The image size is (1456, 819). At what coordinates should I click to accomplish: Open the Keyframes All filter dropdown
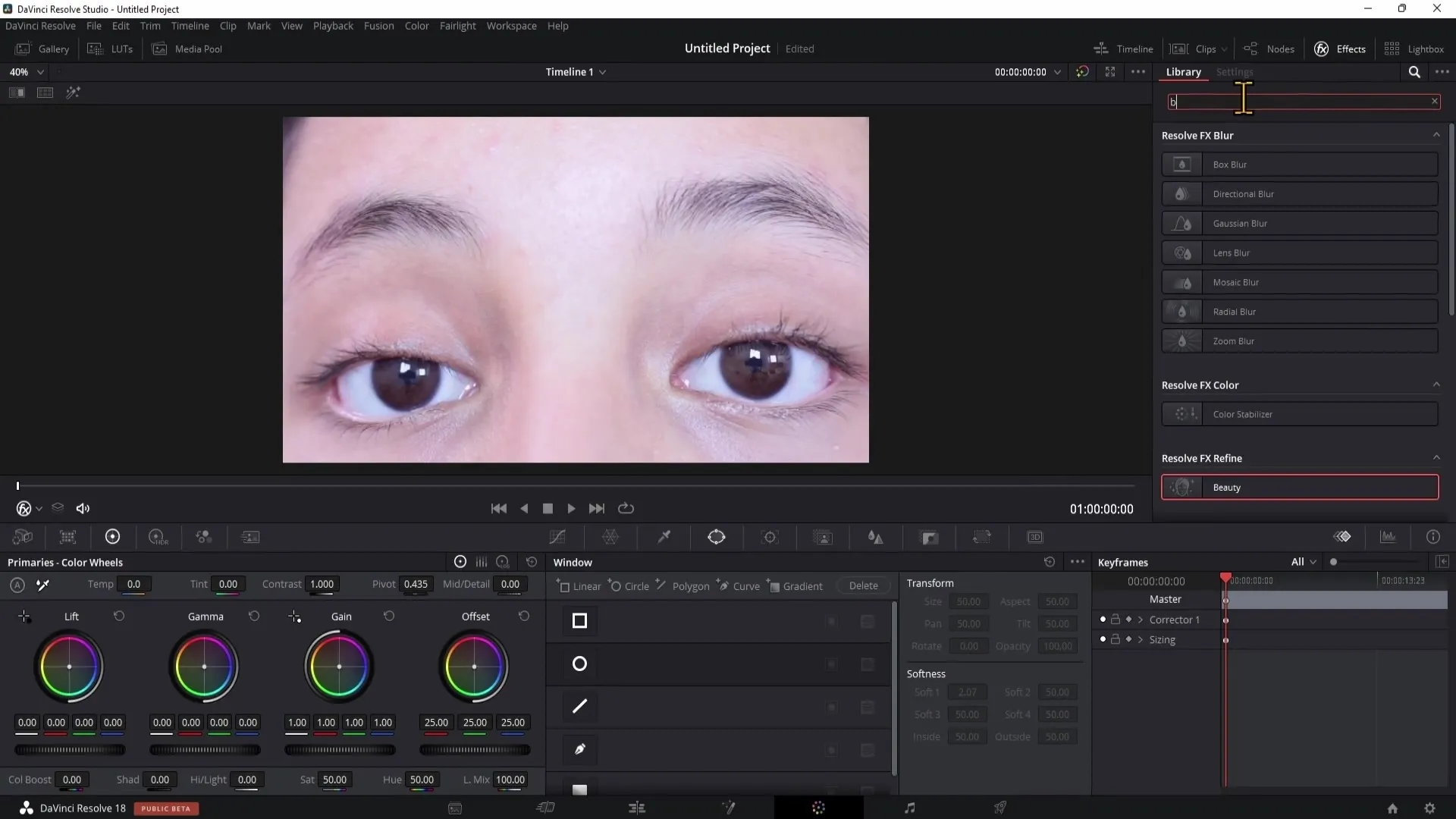tap(1304, 562)
